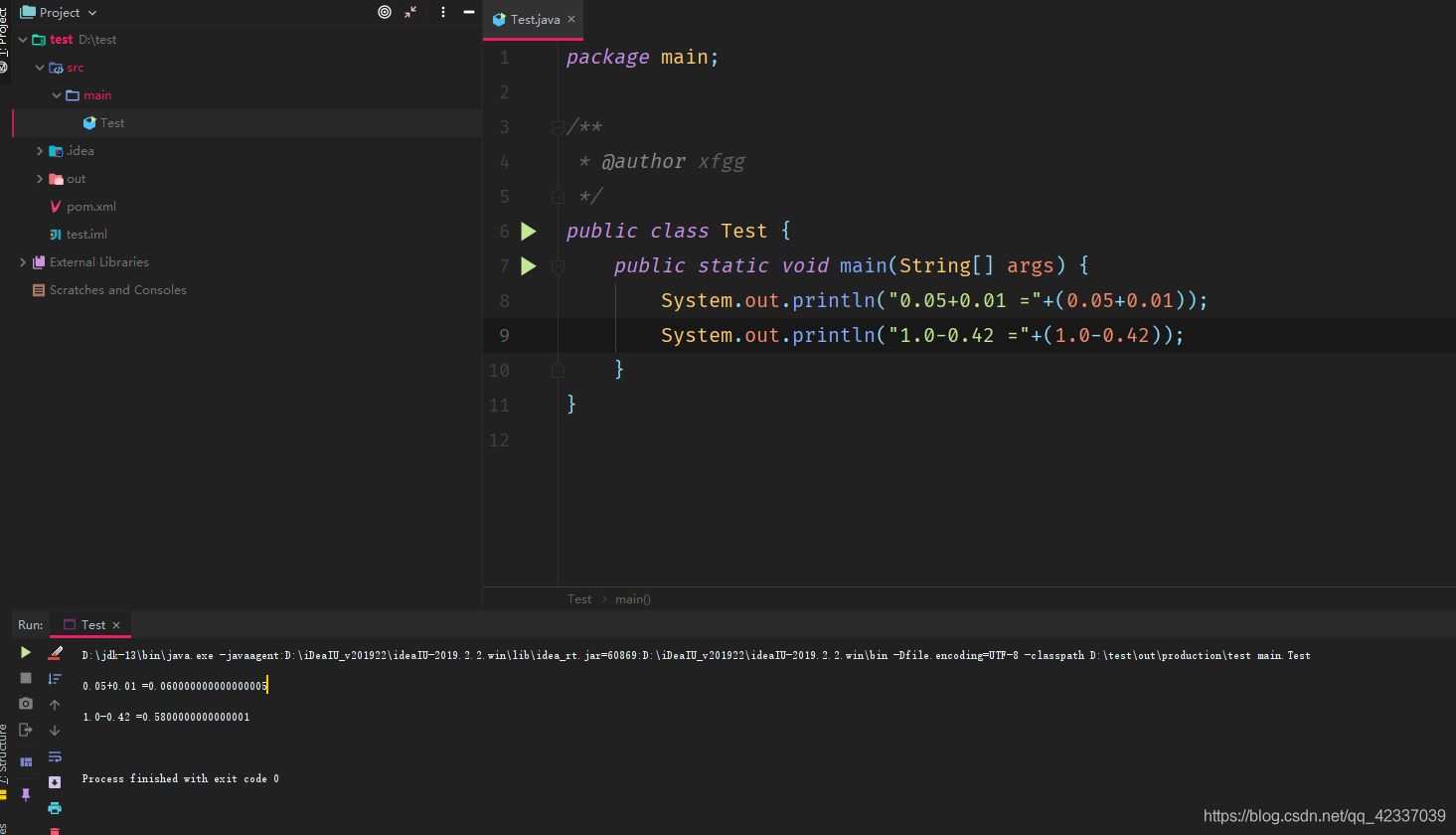Viewport: 1456px width, 835px height.
Task: Click the Down stack trace arrow
Action: click(x=55, y=731)
